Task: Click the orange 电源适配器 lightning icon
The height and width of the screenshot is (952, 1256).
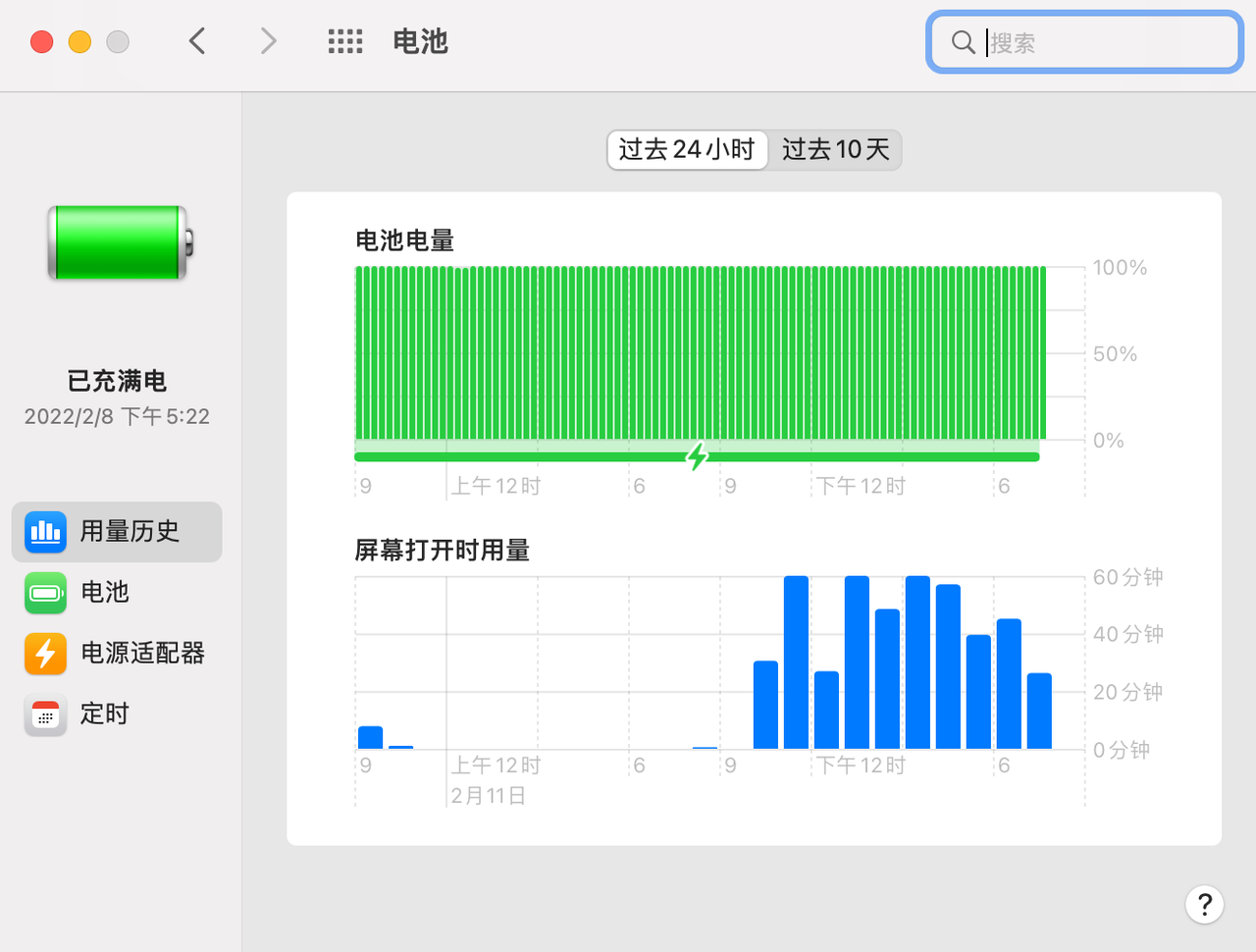Action: click(x=45, y=654)
